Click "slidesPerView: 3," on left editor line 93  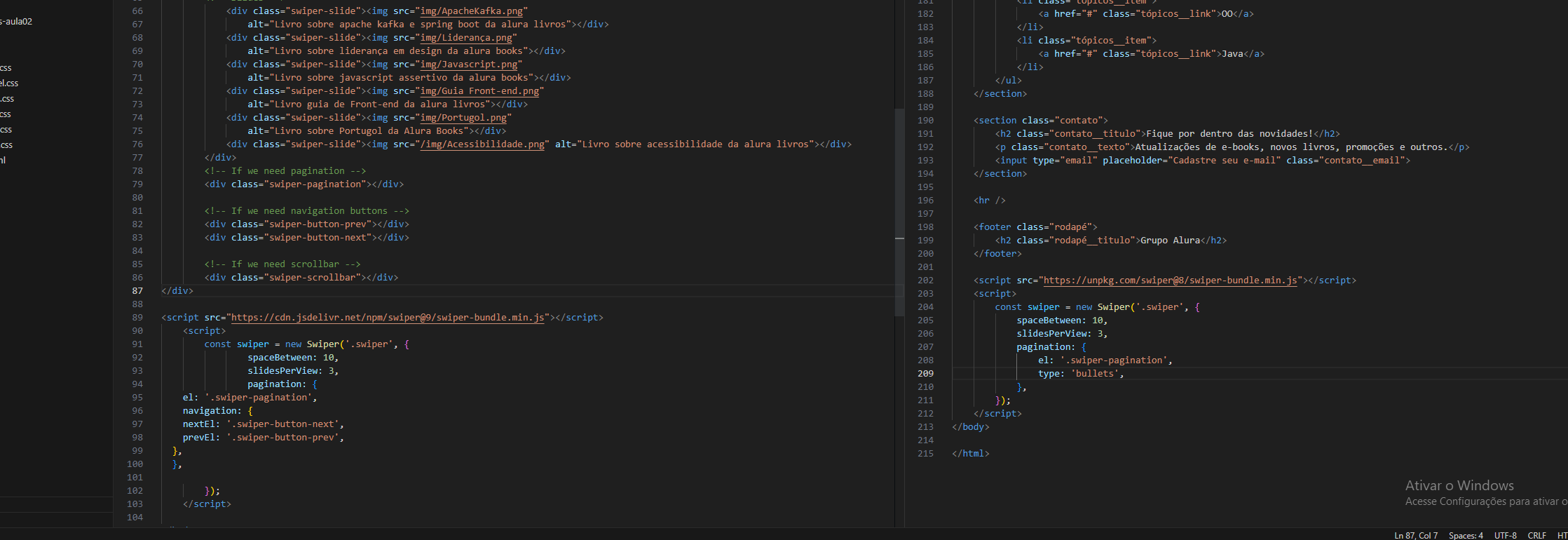click(293, 371)
